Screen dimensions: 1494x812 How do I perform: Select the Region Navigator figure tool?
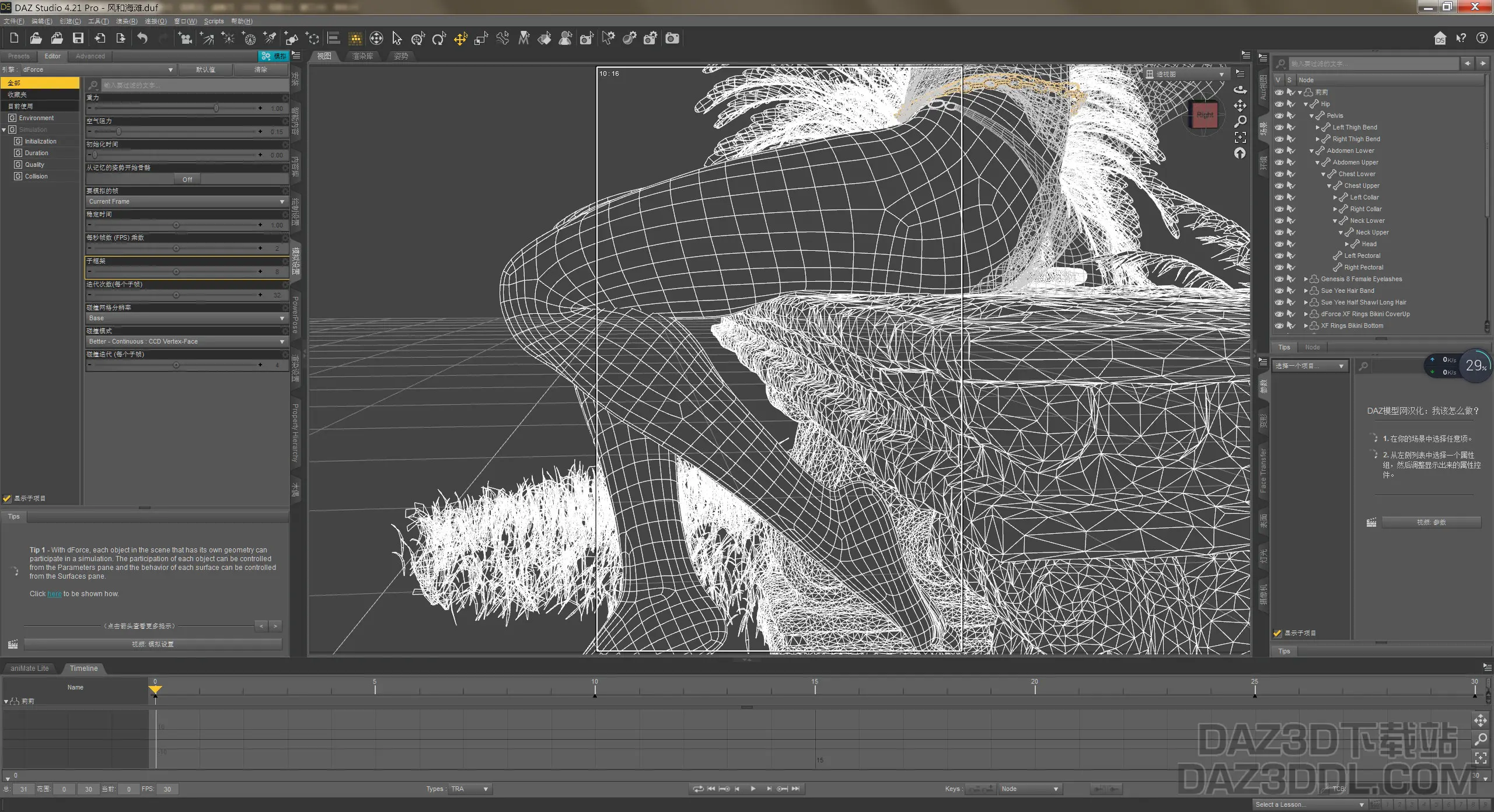click(x=566, y=38)
